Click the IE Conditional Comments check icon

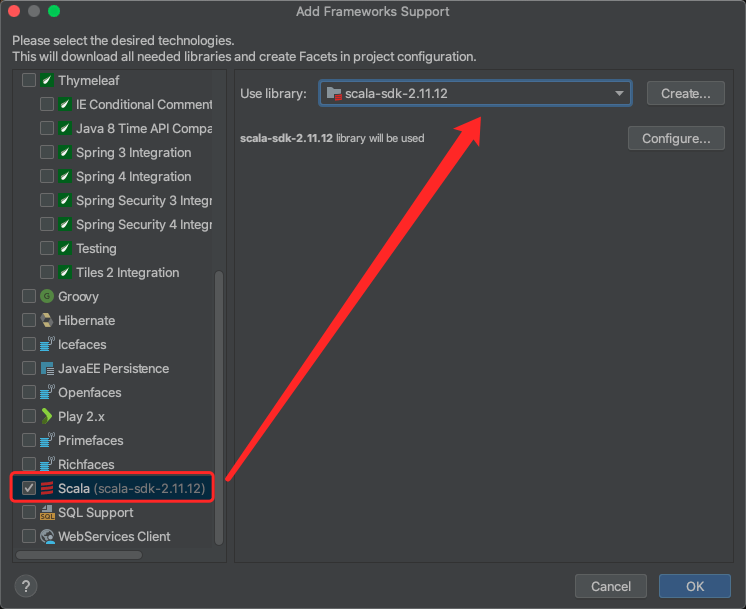[x=65, y=104]
